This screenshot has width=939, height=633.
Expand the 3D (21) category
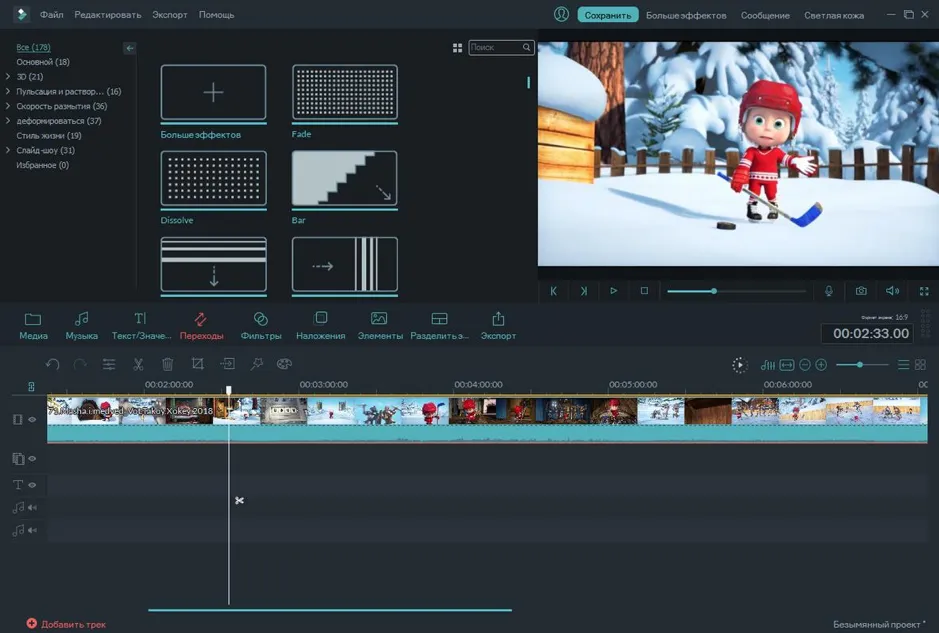pyautogui.click(x=8, y=77)
